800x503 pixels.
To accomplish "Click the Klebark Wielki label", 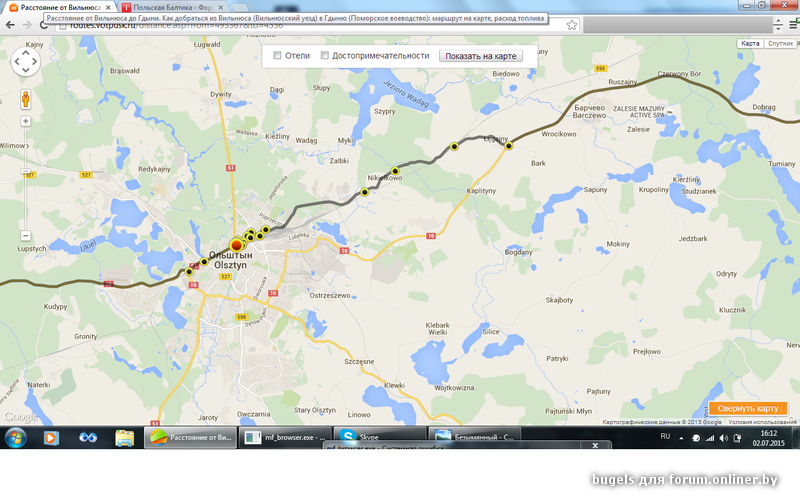I will click(x=437, y=329).
